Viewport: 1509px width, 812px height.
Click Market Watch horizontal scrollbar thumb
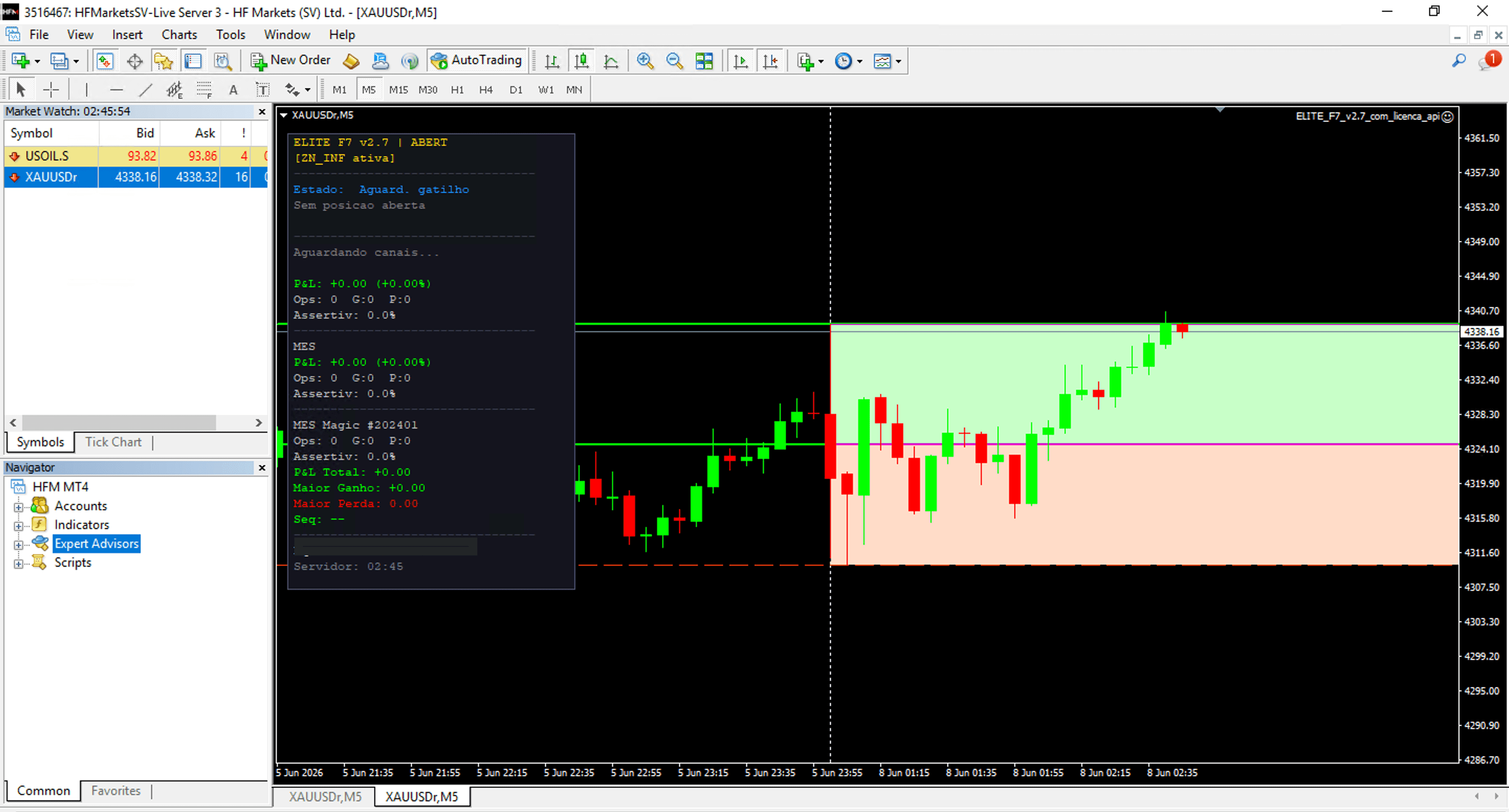click(x=119, y=422)
